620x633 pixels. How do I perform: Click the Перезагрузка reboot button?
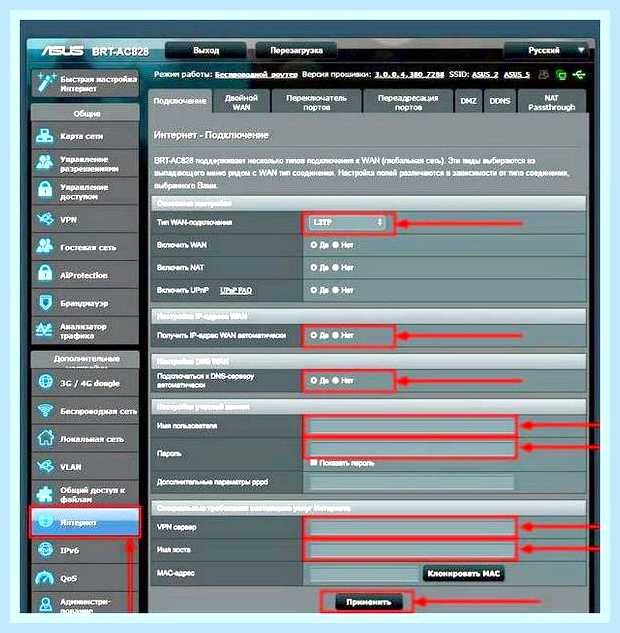296,50
